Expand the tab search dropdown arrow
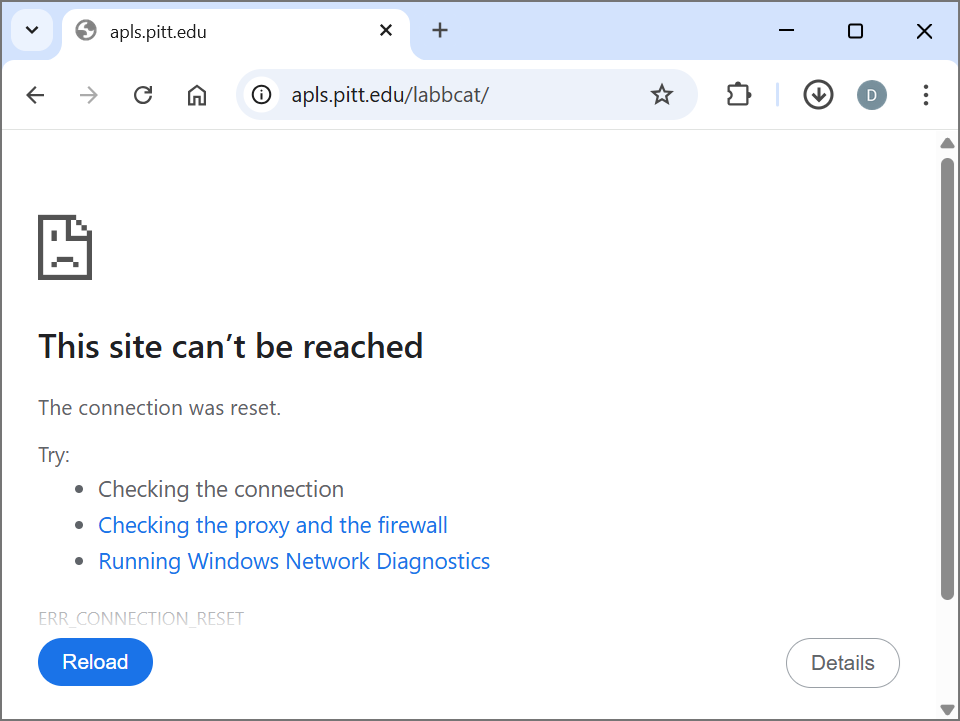Screen dimensions: 960x721 click(x=32, y=30)
